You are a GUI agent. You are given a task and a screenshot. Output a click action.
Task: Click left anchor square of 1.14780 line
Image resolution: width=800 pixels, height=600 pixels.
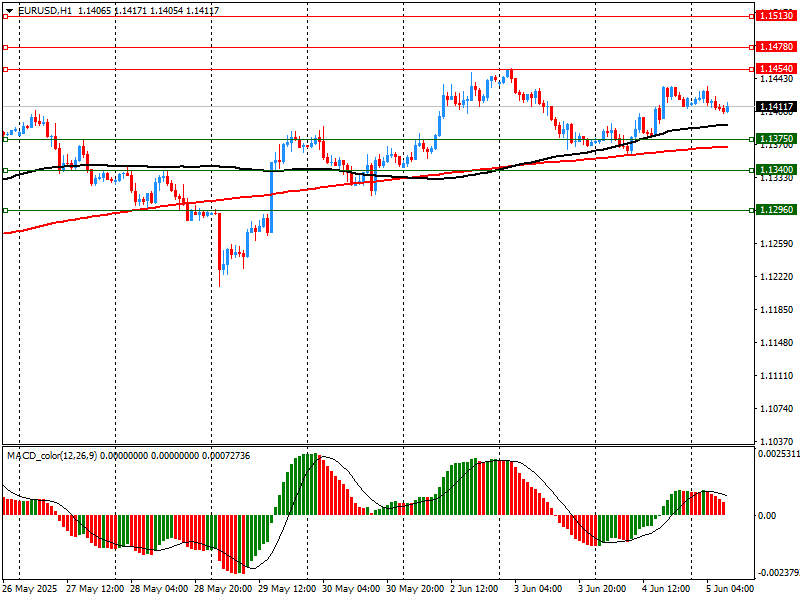[x=5, y=47]
